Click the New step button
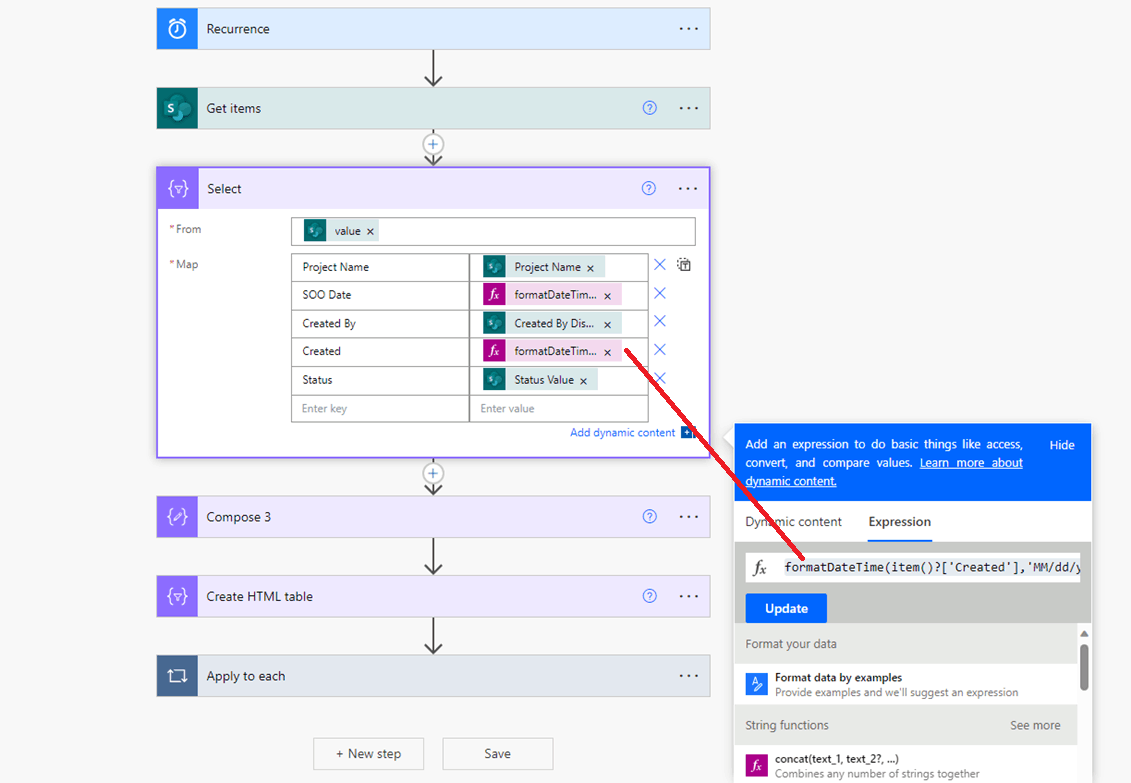 [369, 753]
